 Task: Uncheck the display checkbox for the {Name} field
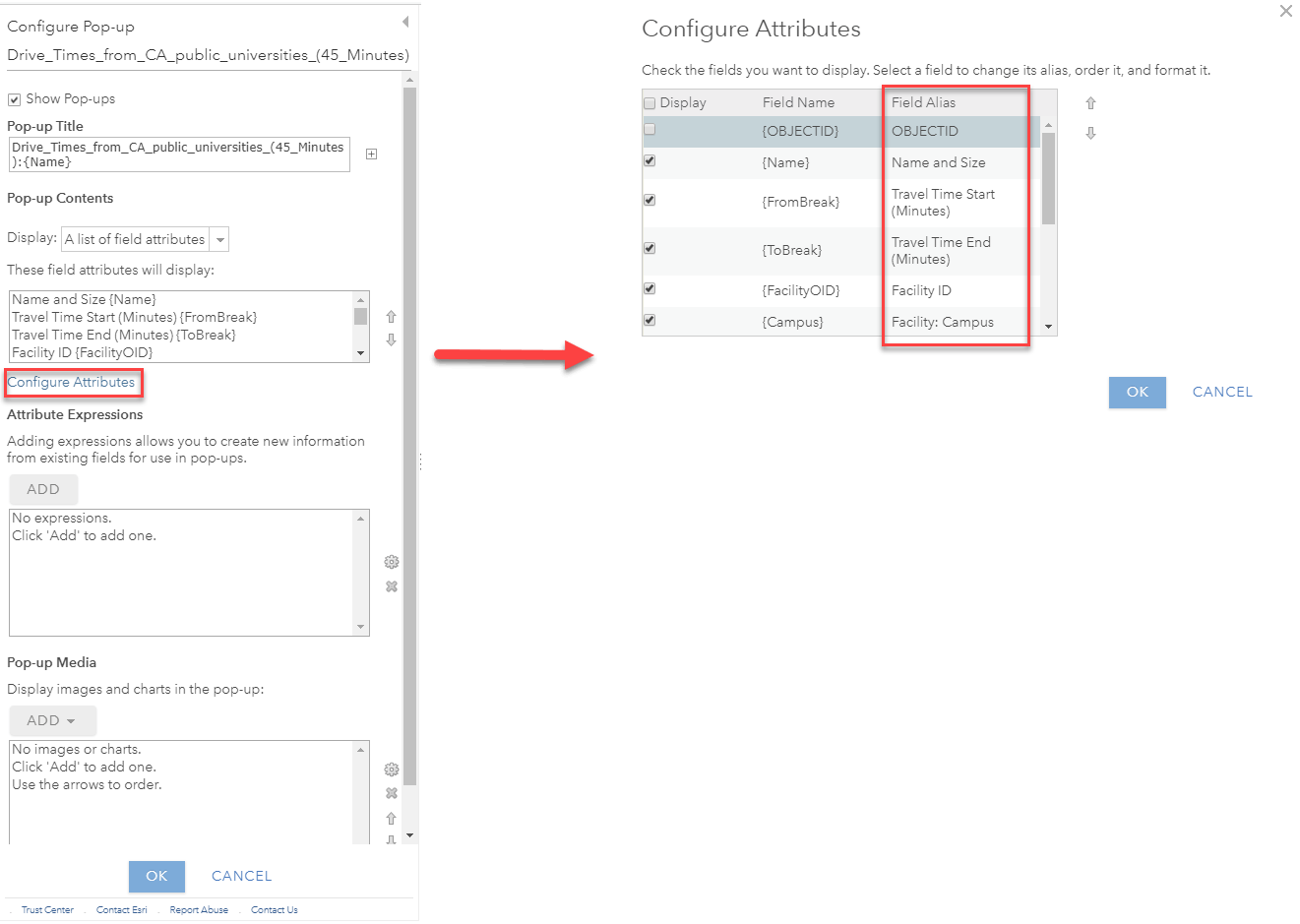pos(649,160)
